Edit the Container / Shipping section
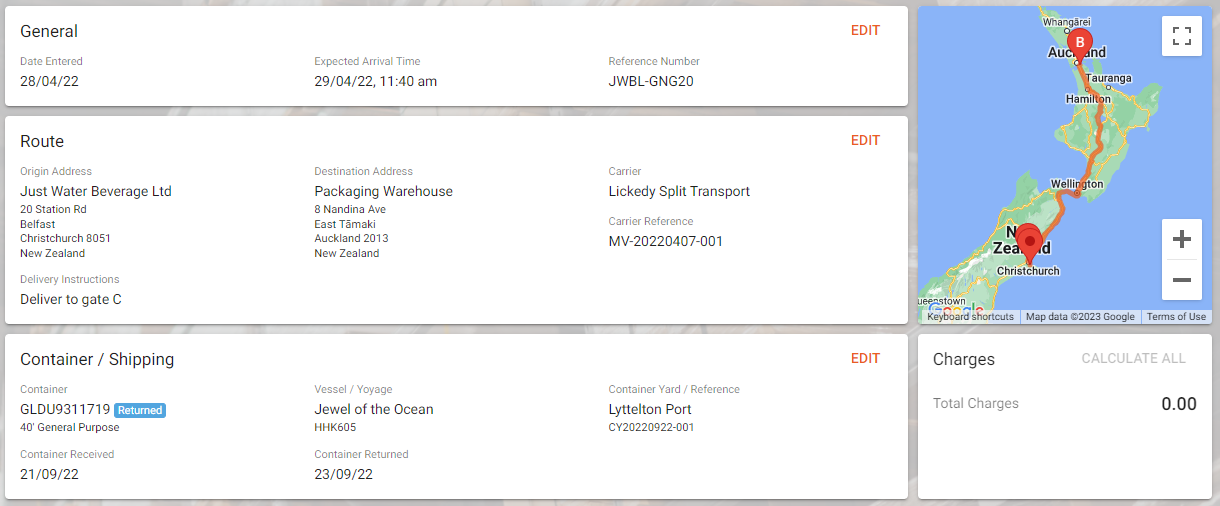 865,358
